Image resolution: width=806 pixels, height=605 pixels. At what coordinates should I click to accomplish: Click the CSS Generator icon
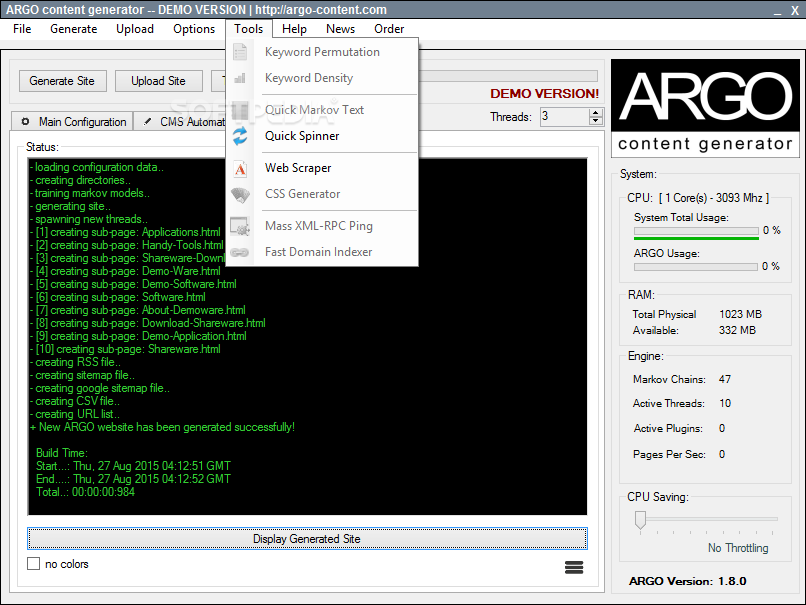[240, 194]
